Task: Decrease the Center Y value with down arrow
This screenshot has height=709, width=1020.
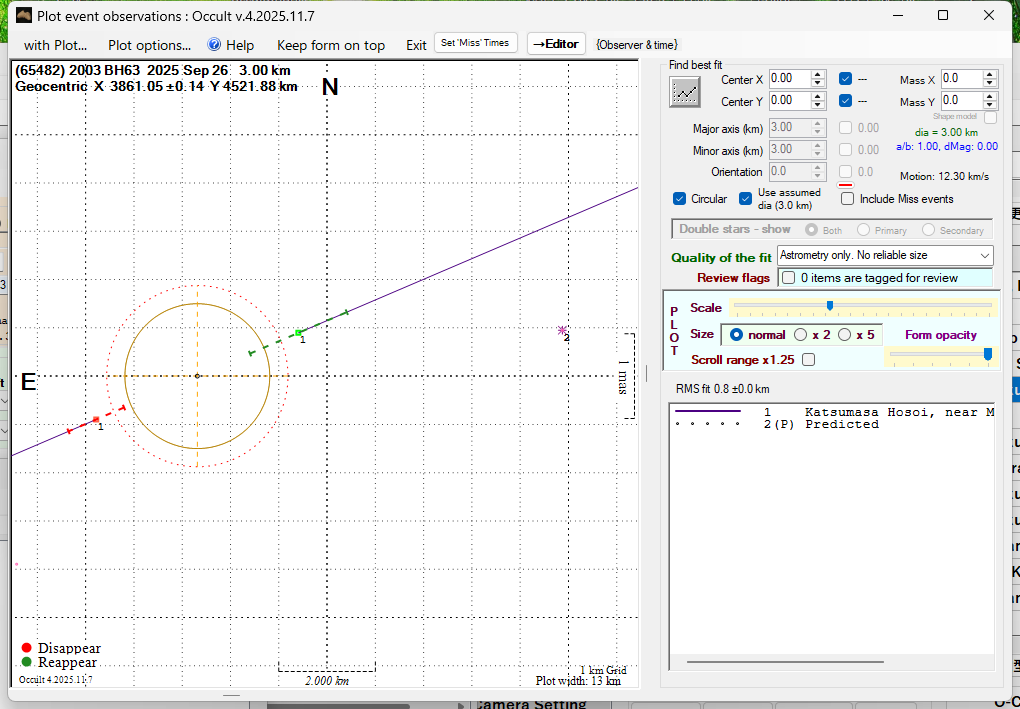Action: (x=818, y=105)
